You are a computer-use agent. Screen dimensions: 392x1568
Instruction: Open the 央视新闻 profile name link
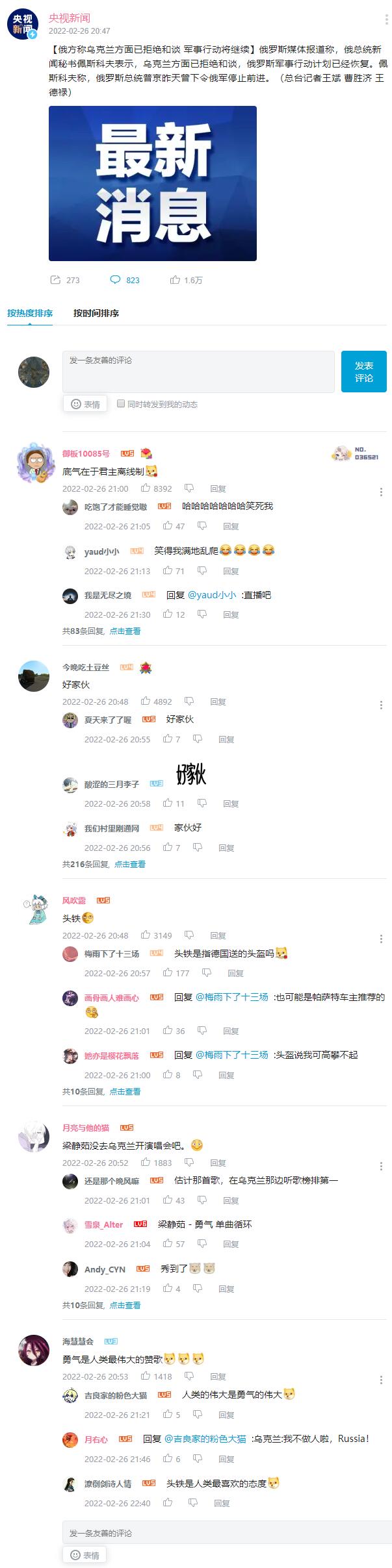pos(70,18)
